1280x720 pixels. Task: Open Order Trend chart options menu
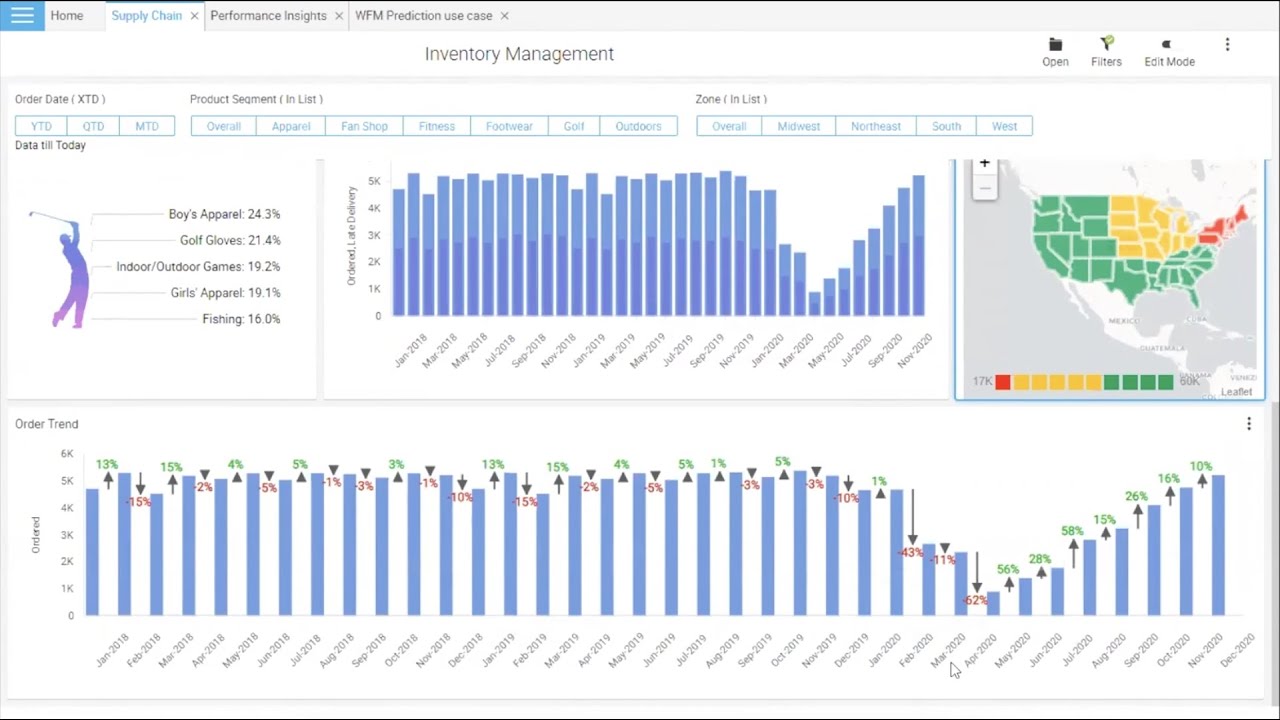click(1248, 424)
